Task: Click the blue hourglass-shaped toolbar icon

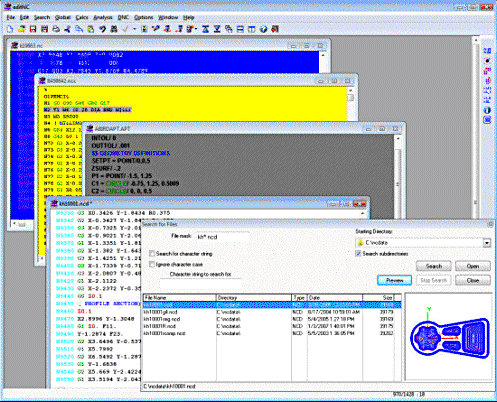Action: [x=206, y=29]
